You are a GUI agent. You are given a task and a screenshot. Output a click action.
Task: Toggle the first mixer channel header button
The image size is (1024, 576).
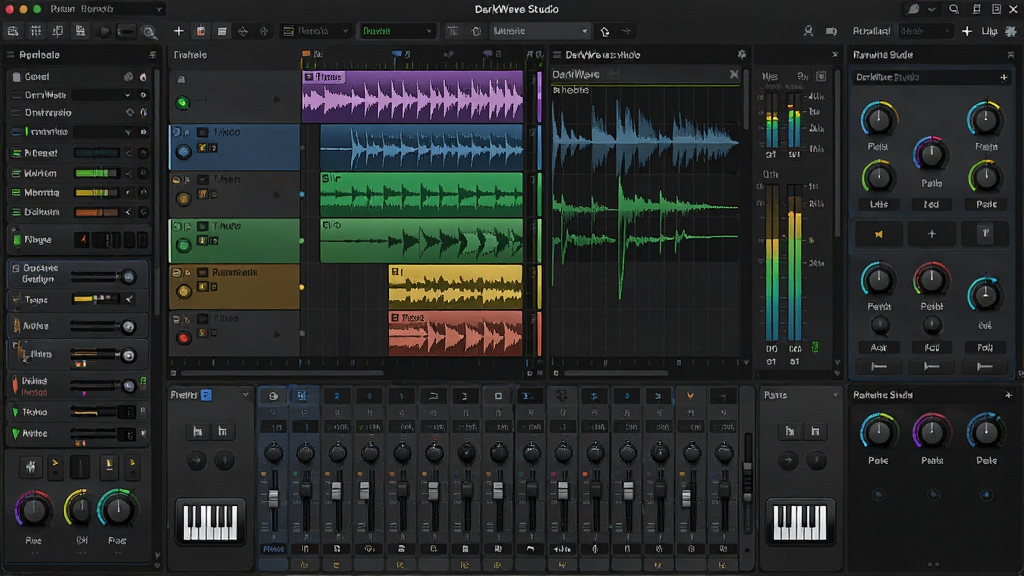click(273, 396)
